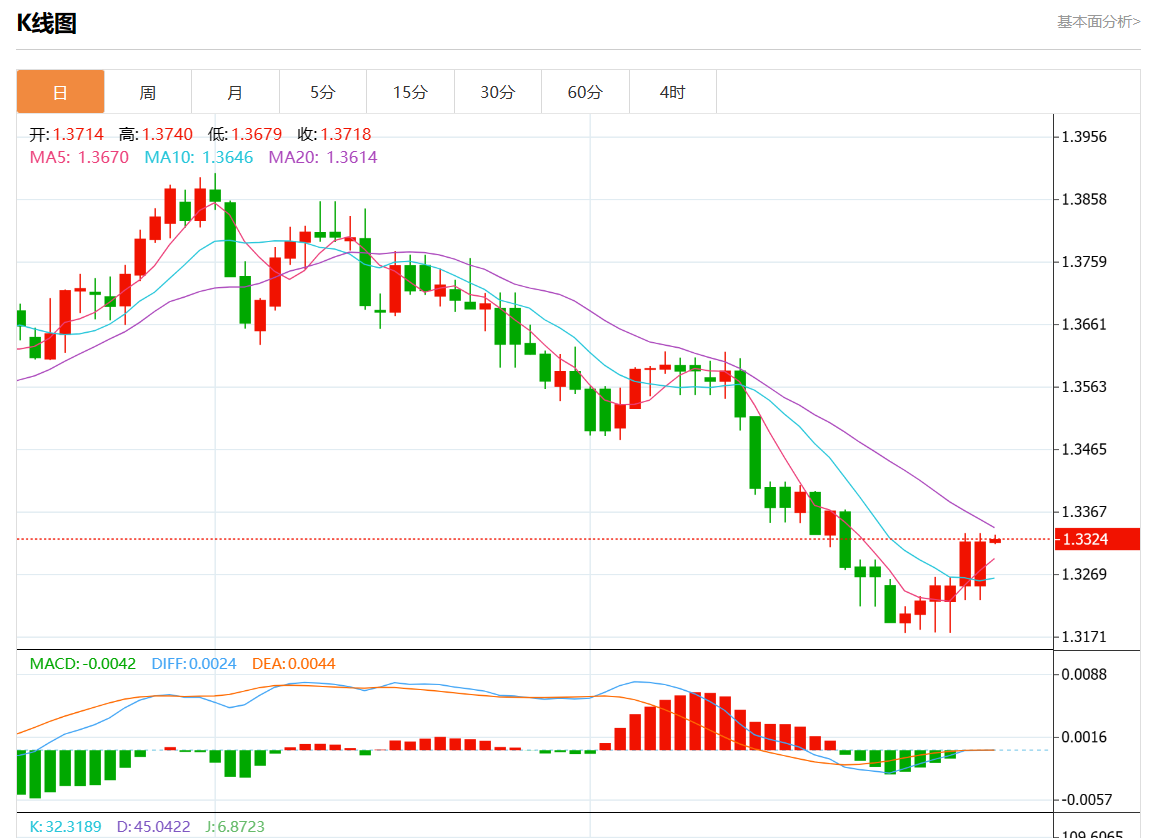This screenshot has height=838, width=1156.
Task: Click the 低: 1.3679 low price
Action: pos(245,134)
